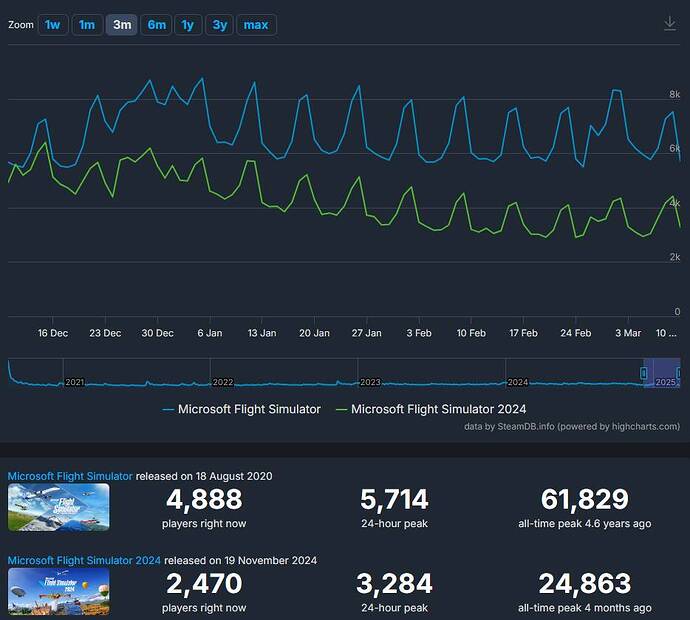The height and width of the screenshot is (620, 690).
Task: Pick the 3y zoom option
Action: tap(220, 25)
